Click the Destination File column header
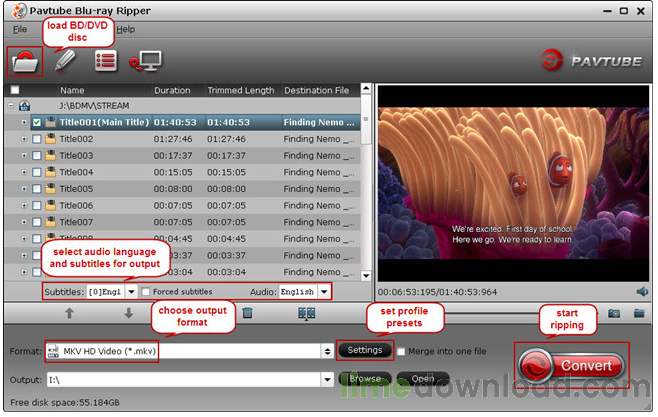Viewport: 658px width, 417px height. [316, 90]
